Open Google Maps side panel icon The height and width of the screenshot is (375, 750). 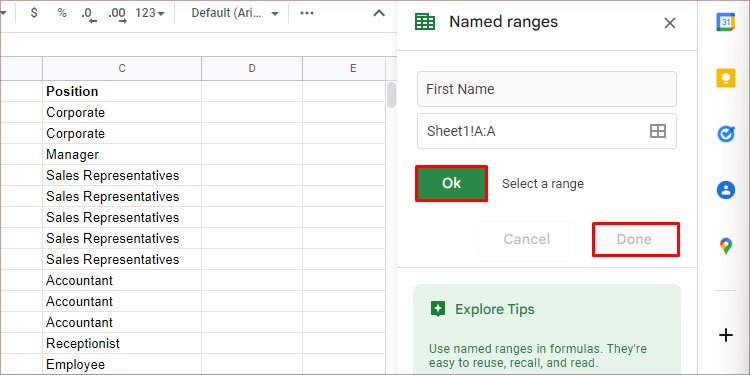point(725,247)
